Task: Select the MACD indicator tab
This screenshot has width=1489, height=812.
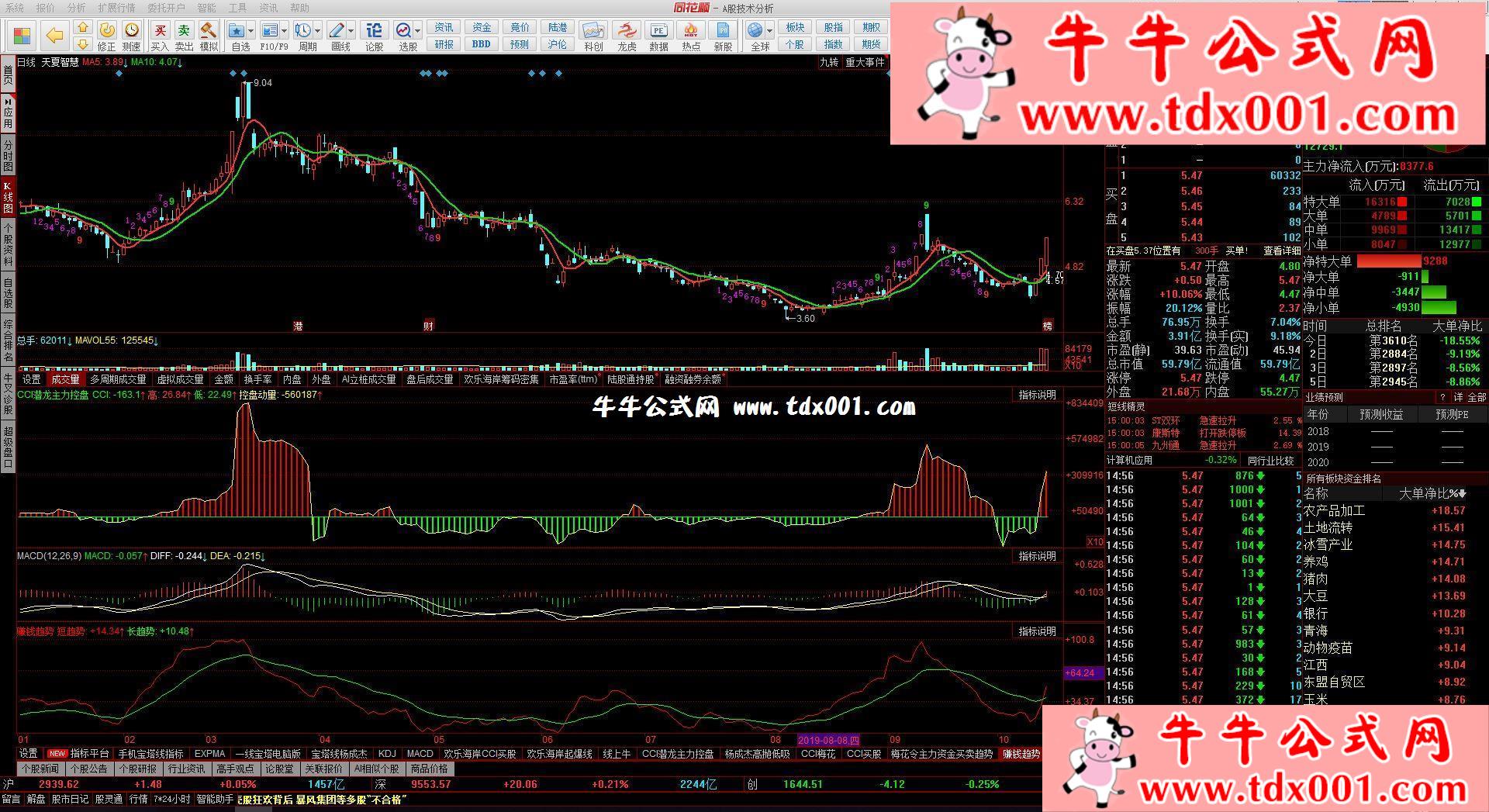Action: point(420,753)
